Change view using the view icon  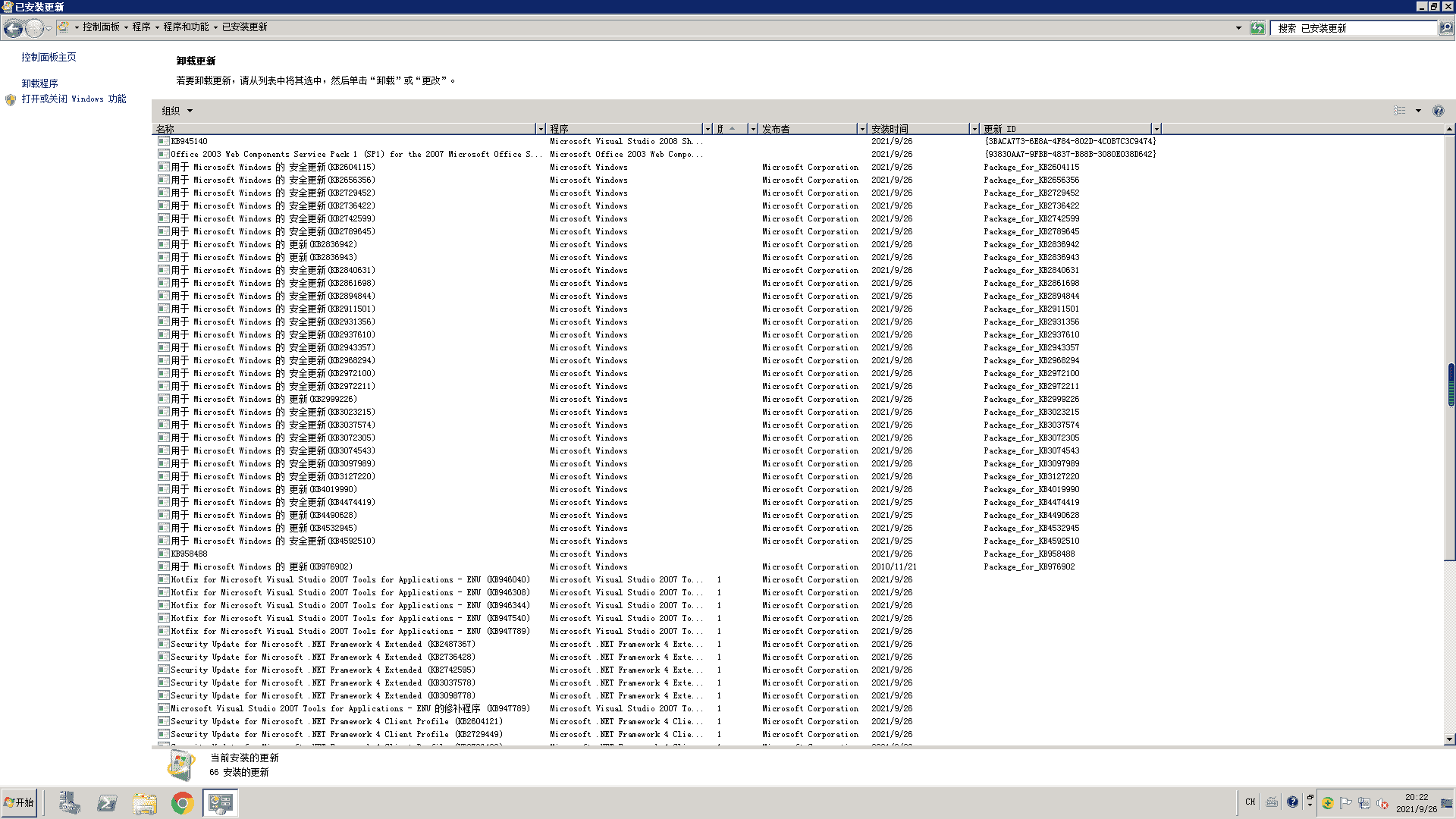(x=1399, y=111)
